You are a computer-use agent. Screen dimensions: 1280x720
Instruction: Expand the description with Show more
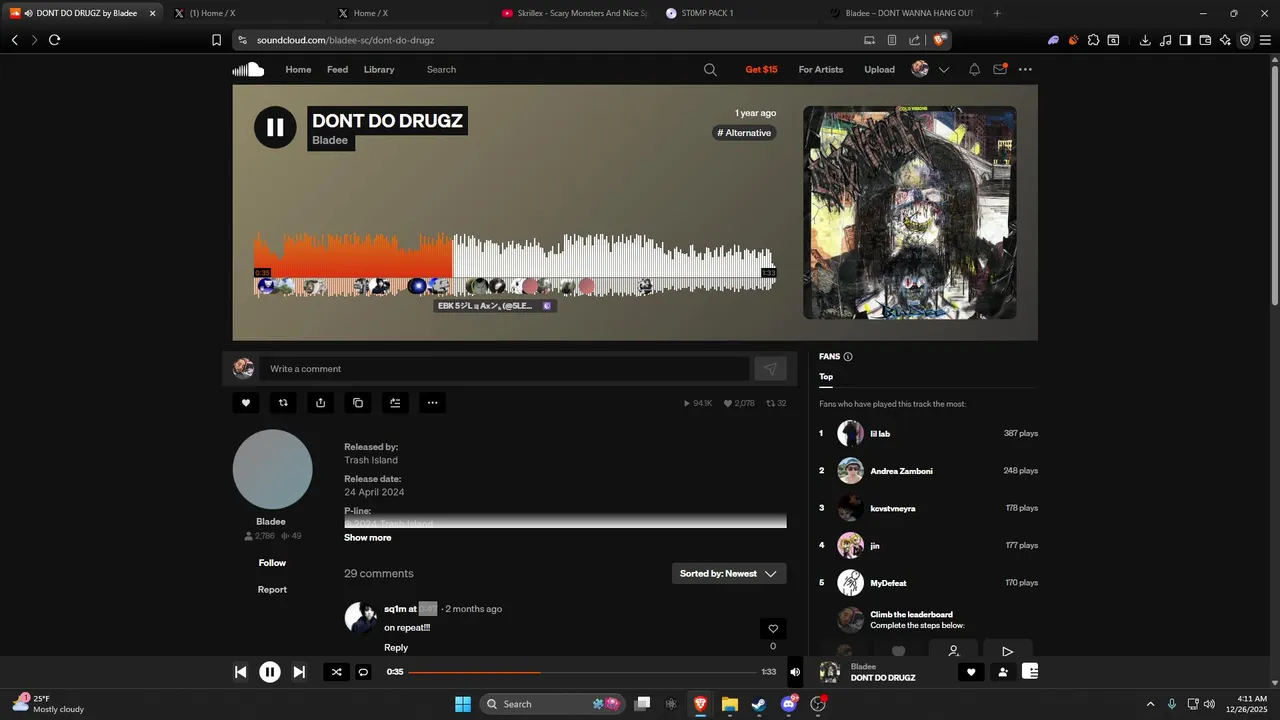tap(368, 538)
